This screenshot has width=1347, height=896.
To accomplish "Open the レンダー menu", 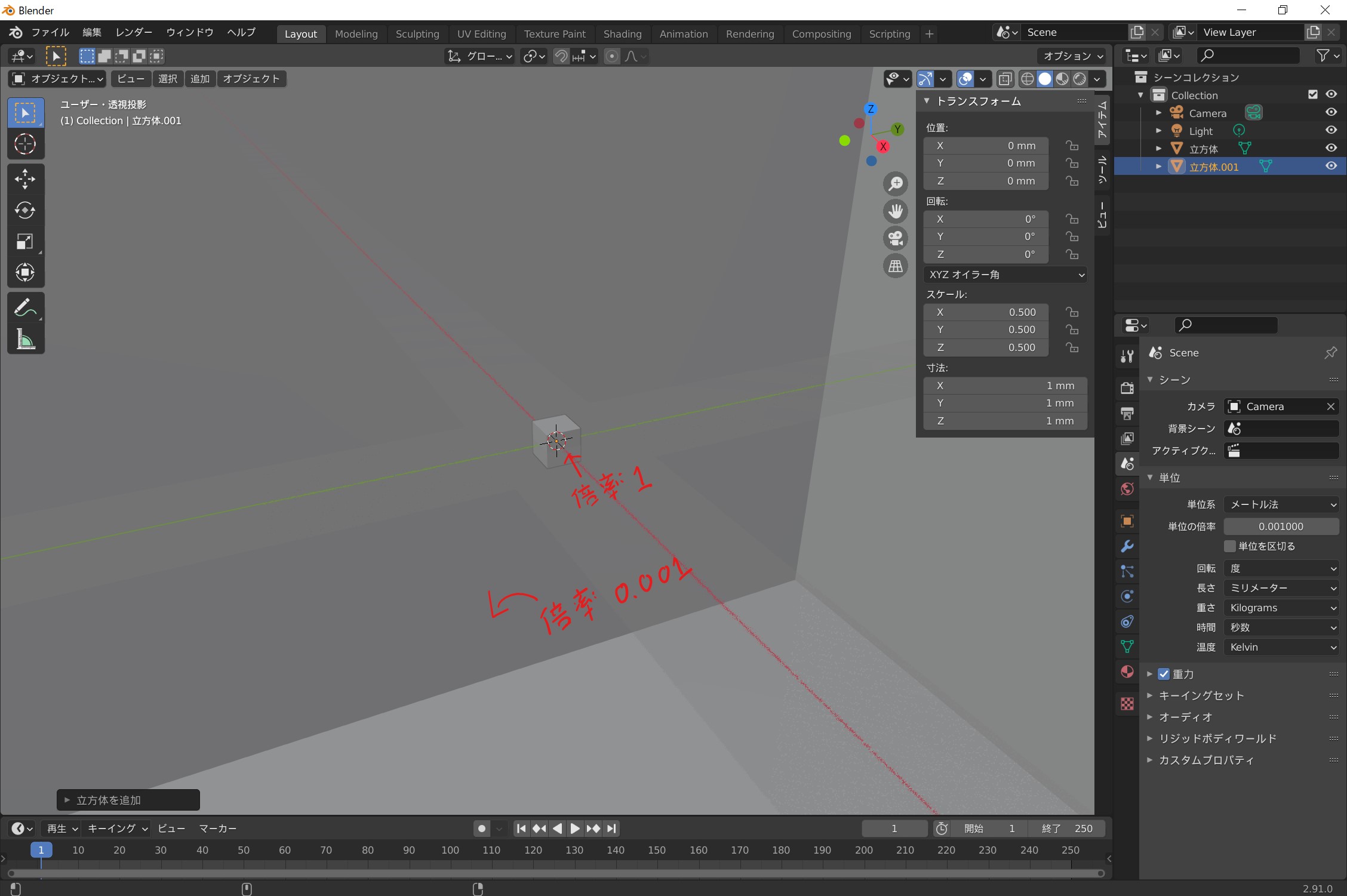I will (x=134, y=32).
